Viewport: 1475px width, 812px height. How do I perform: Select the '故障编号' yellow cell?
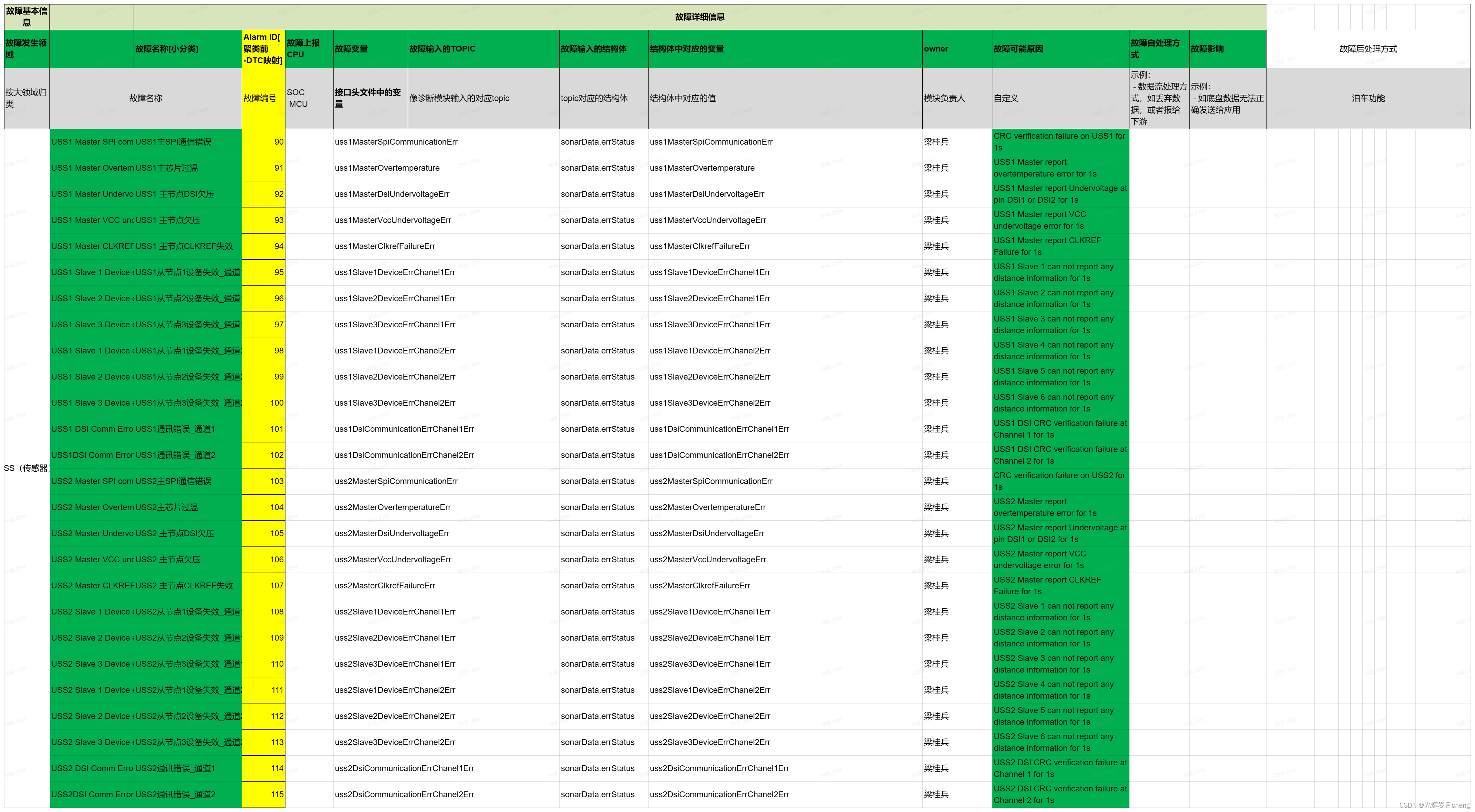point(263,99)
